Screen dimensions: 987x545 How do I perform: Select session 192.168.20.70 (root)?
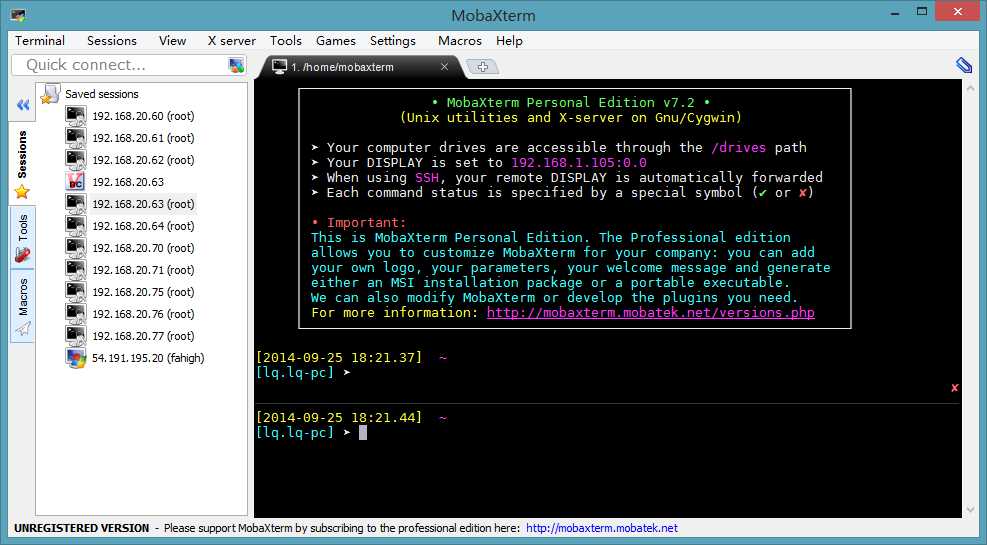coord(143,248)
